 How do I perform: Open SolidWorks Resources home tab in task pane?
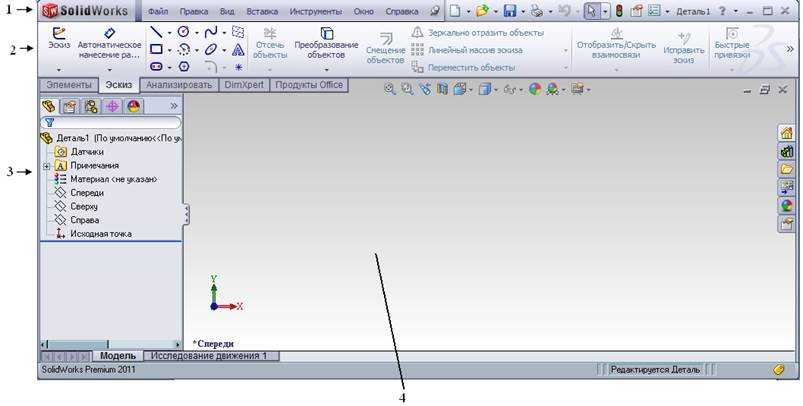786,133
